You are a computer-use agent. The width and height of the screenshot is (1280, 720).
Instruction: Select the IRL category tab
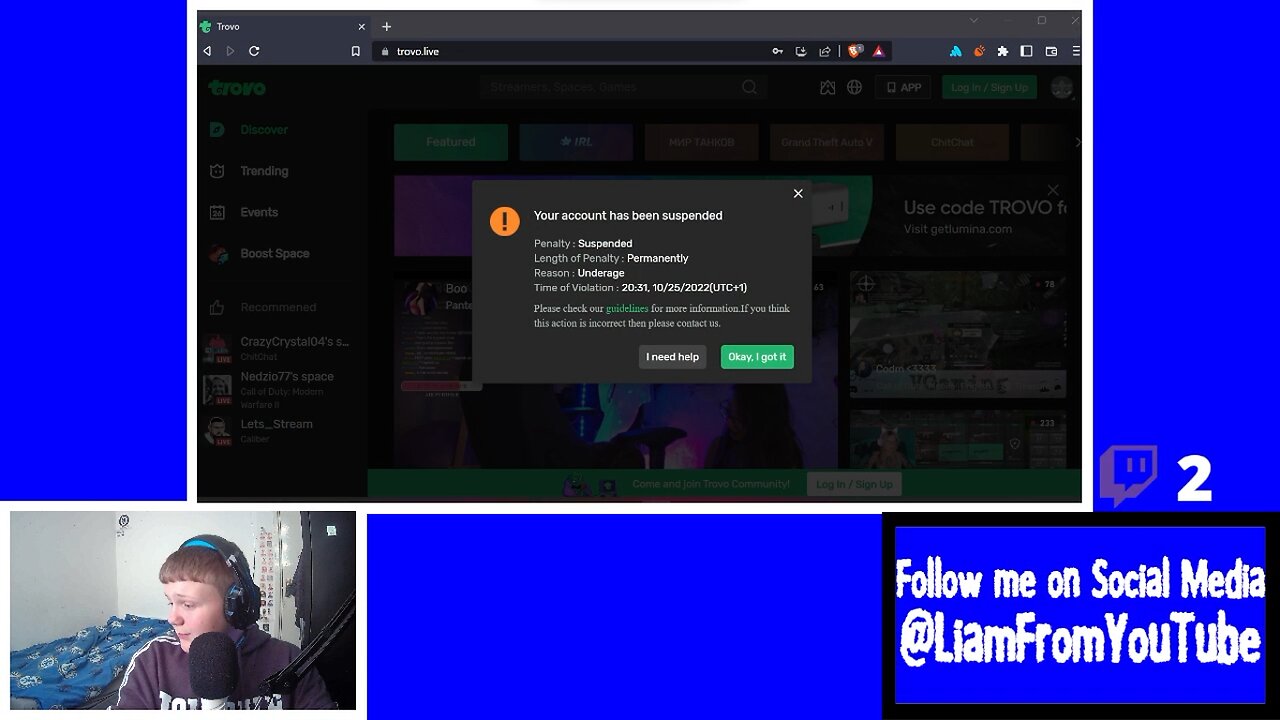(x=576, y=142)
